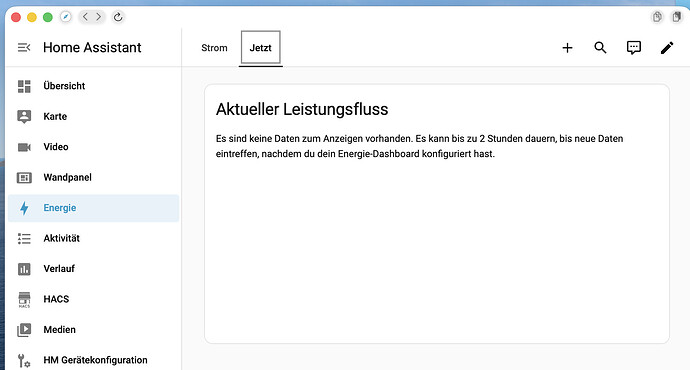
Task: Open Übersicht in the sidebar
Action: [93, 86]
